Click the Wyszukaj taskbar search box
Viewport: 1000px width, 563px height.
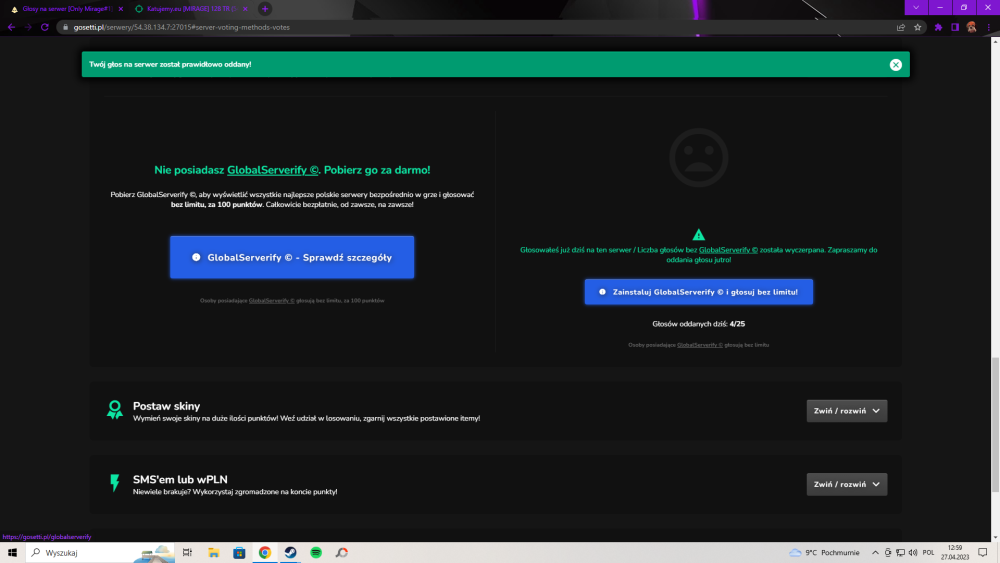[100, 553]
